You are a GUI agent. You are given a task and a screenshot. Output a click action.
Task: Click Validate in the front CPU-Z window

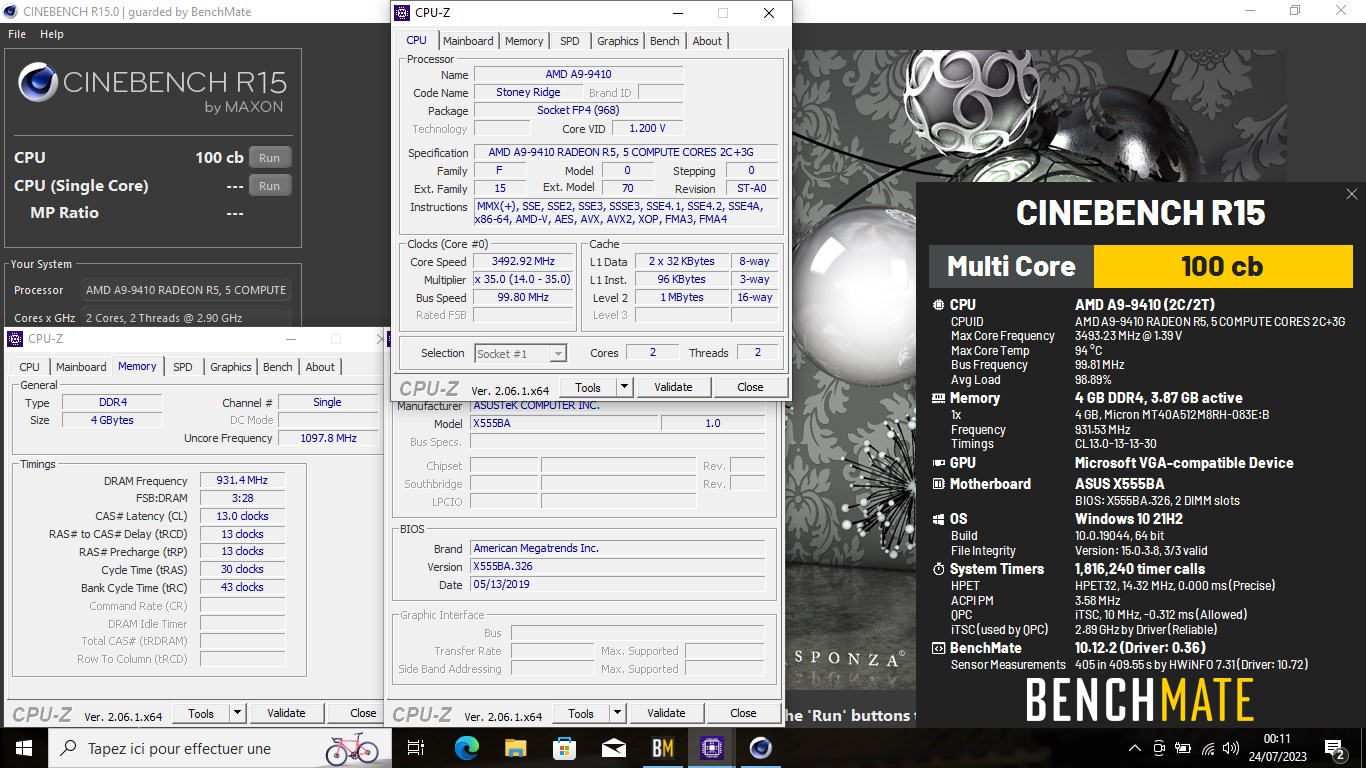673,387
